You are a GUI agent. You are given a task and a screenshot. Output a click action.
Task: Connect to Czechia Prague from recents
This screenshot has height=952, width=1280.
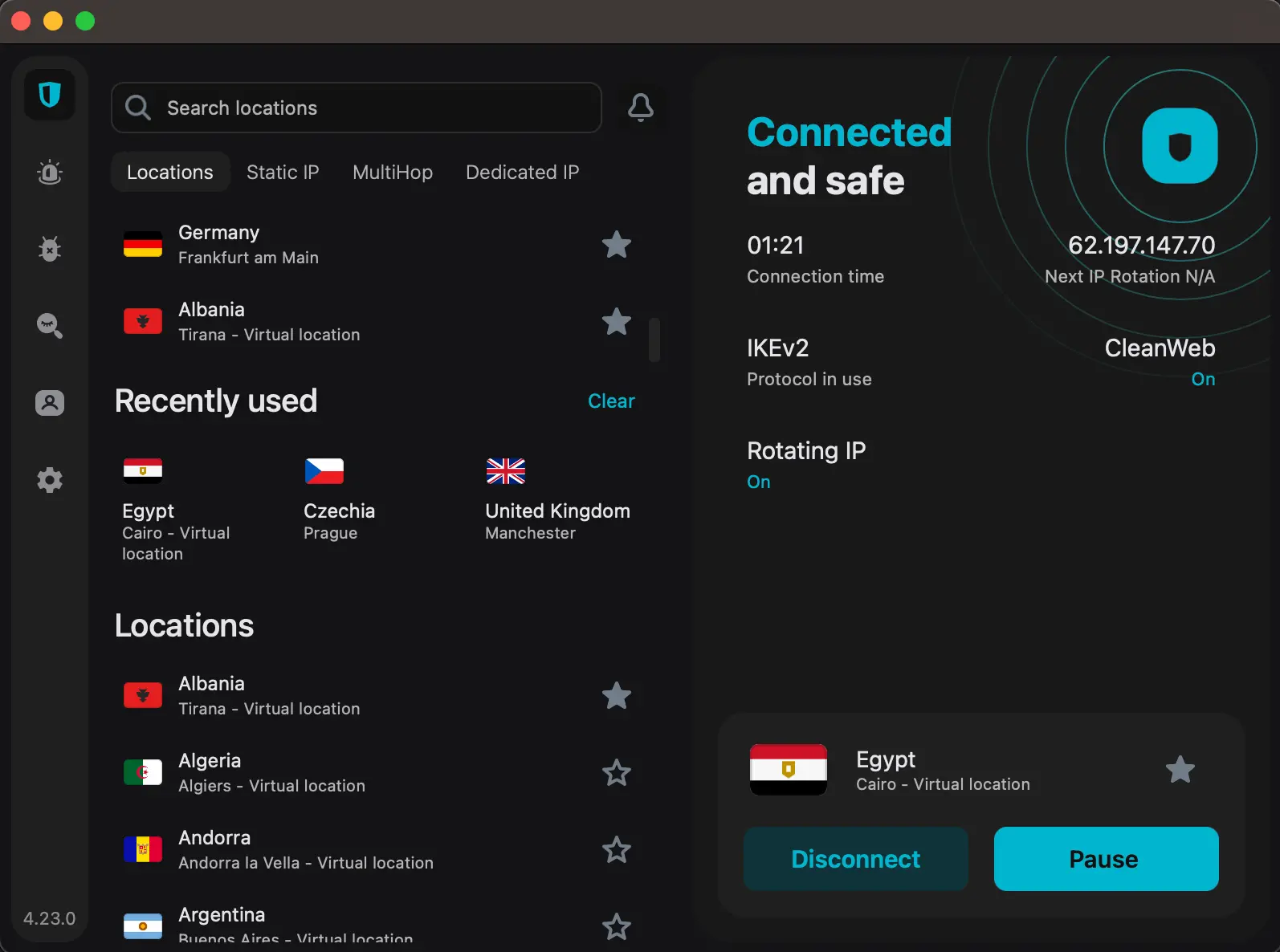tap(340, 499)
